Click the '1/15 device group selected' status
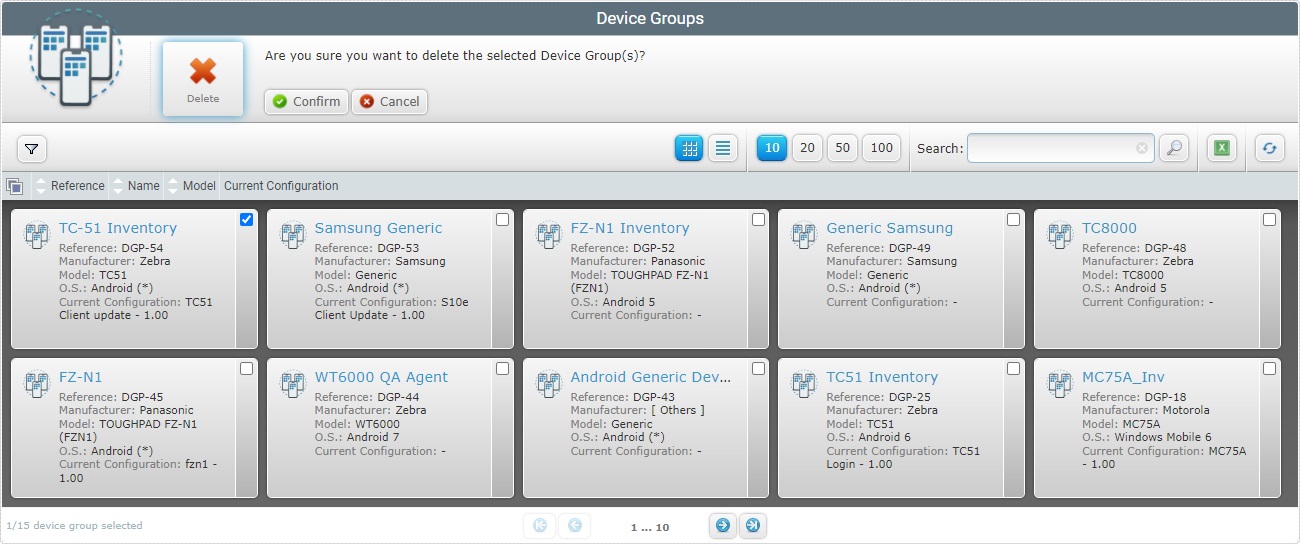The image size is (1300, 544). point(75,525)
